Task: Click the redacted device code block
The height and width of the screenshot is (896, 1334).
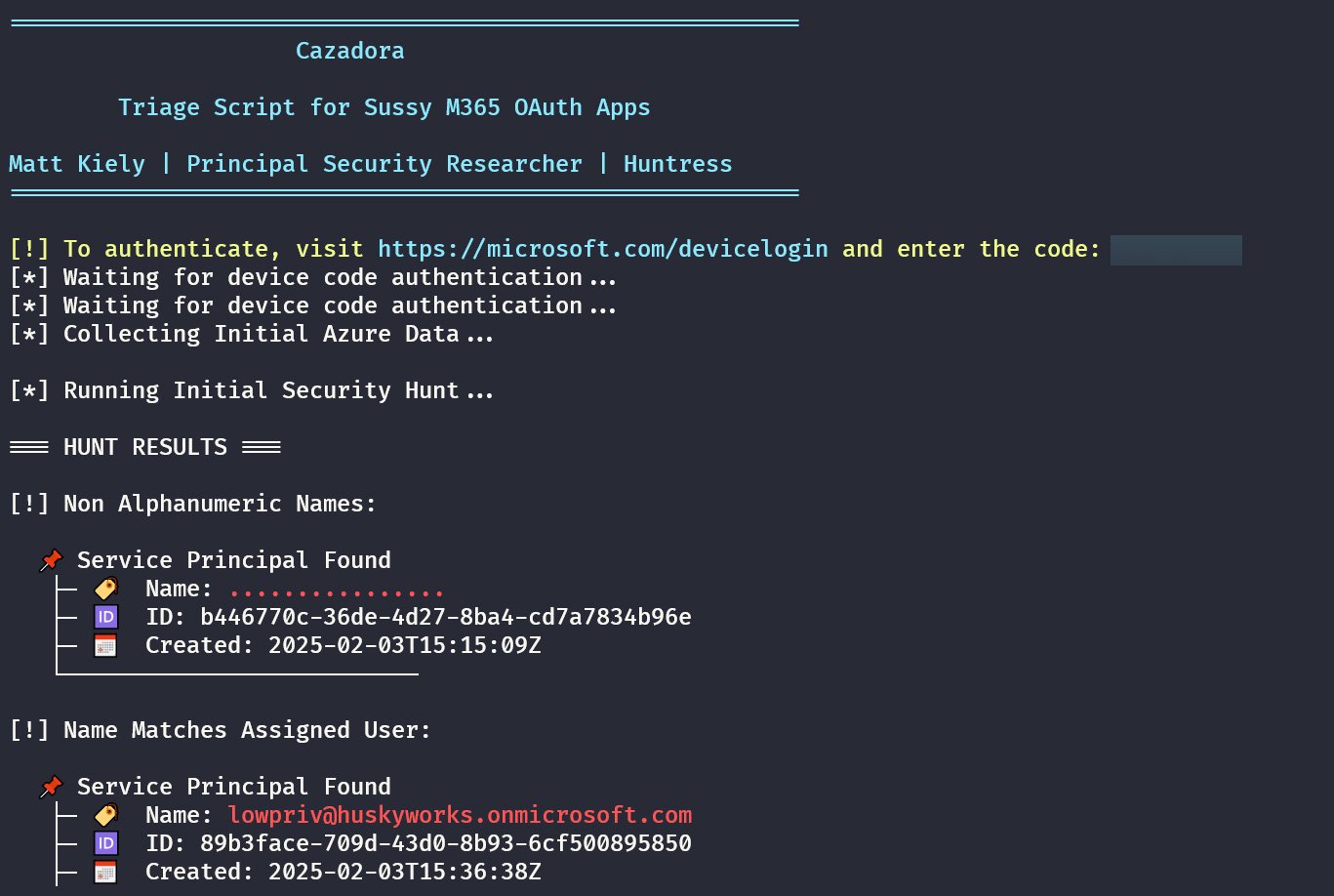Action: 1176,250
